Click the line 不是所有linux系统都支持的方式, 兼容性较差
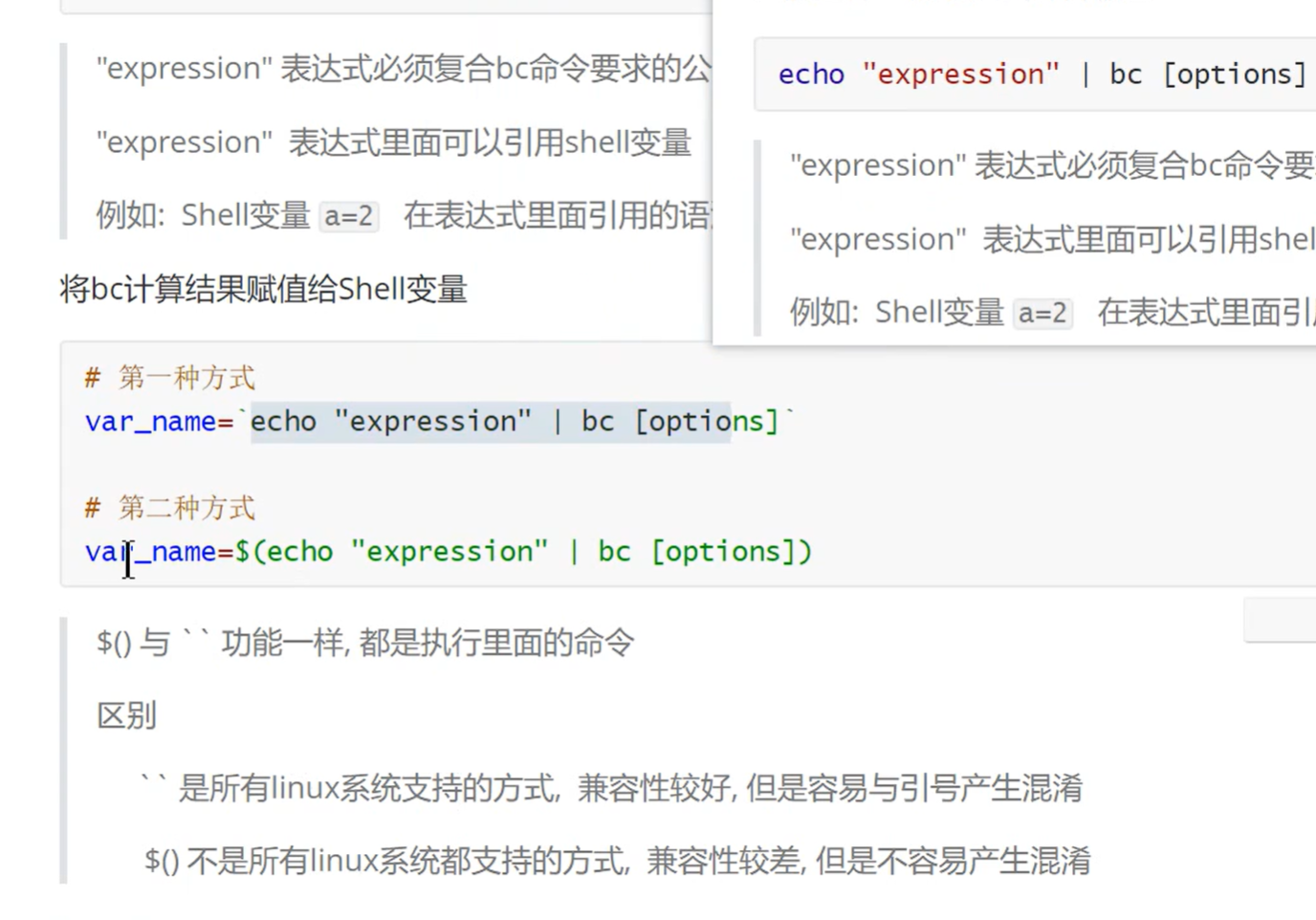The image size is (1316, 920). [638, 861]
